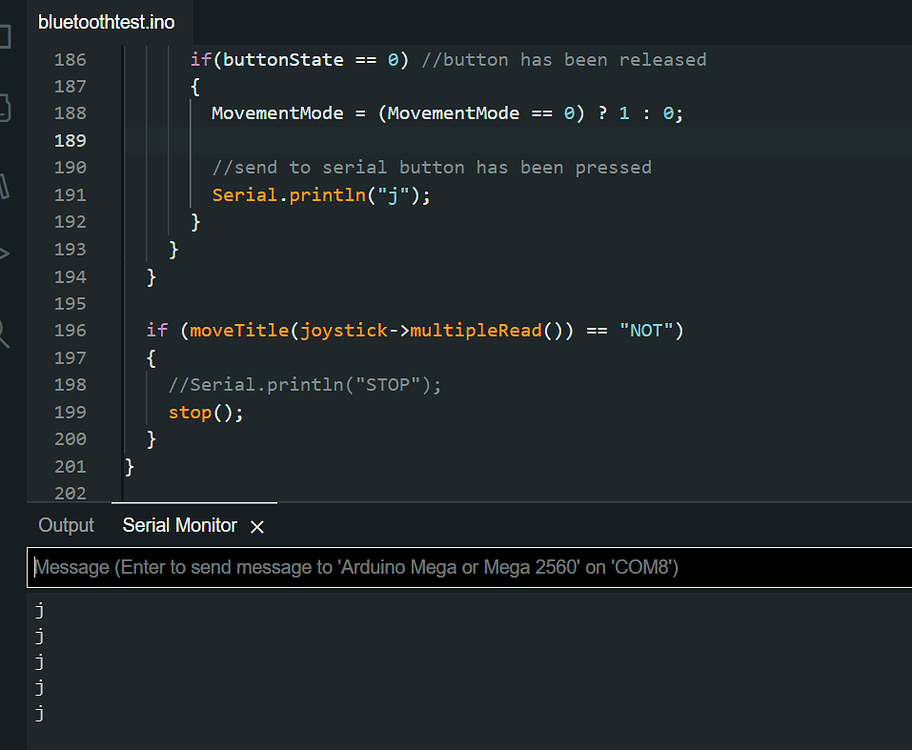Image resolution: width=912 pixels, height=750 pixels.
Task: Close the Serial Monitor panel tab
Action: (256, 527)
